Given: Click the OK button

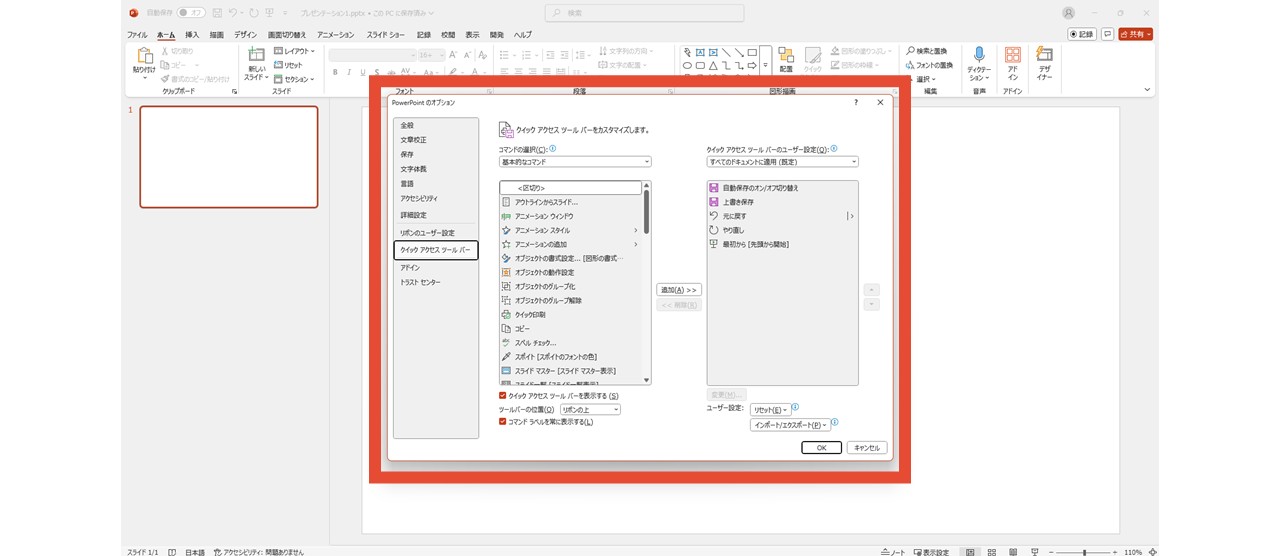Looking at the screenshot, I should 822,448.
